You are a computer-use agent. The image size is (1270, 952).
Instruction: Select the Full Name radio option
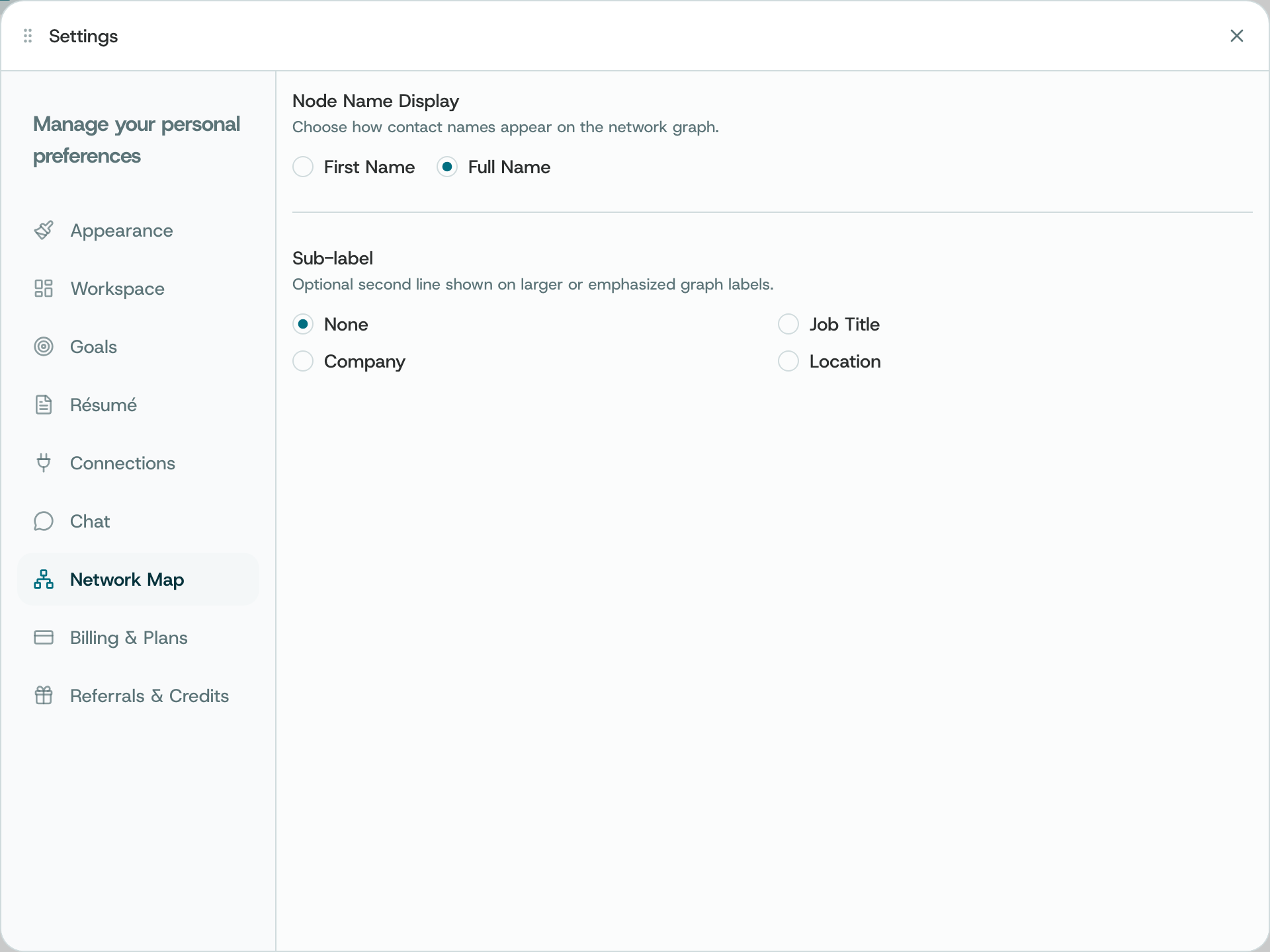(x=447, y=167)
